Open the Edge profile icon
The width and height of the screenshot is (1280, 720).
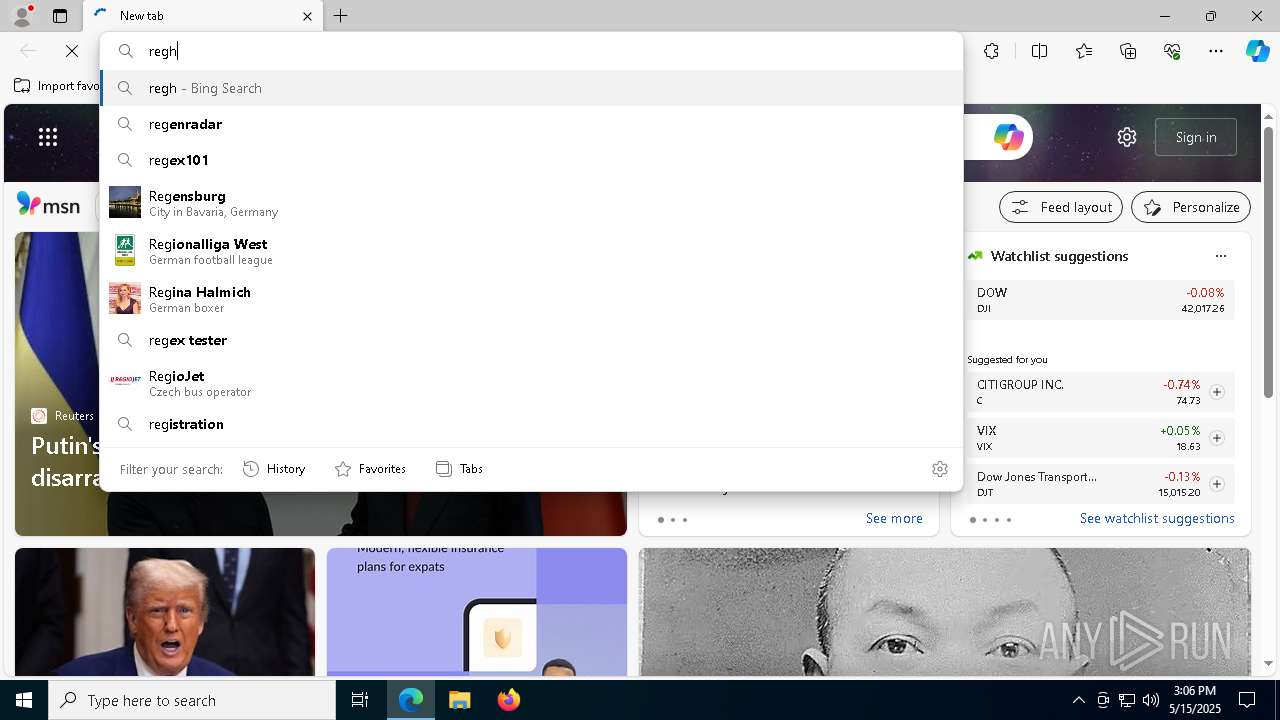(22, 16)
